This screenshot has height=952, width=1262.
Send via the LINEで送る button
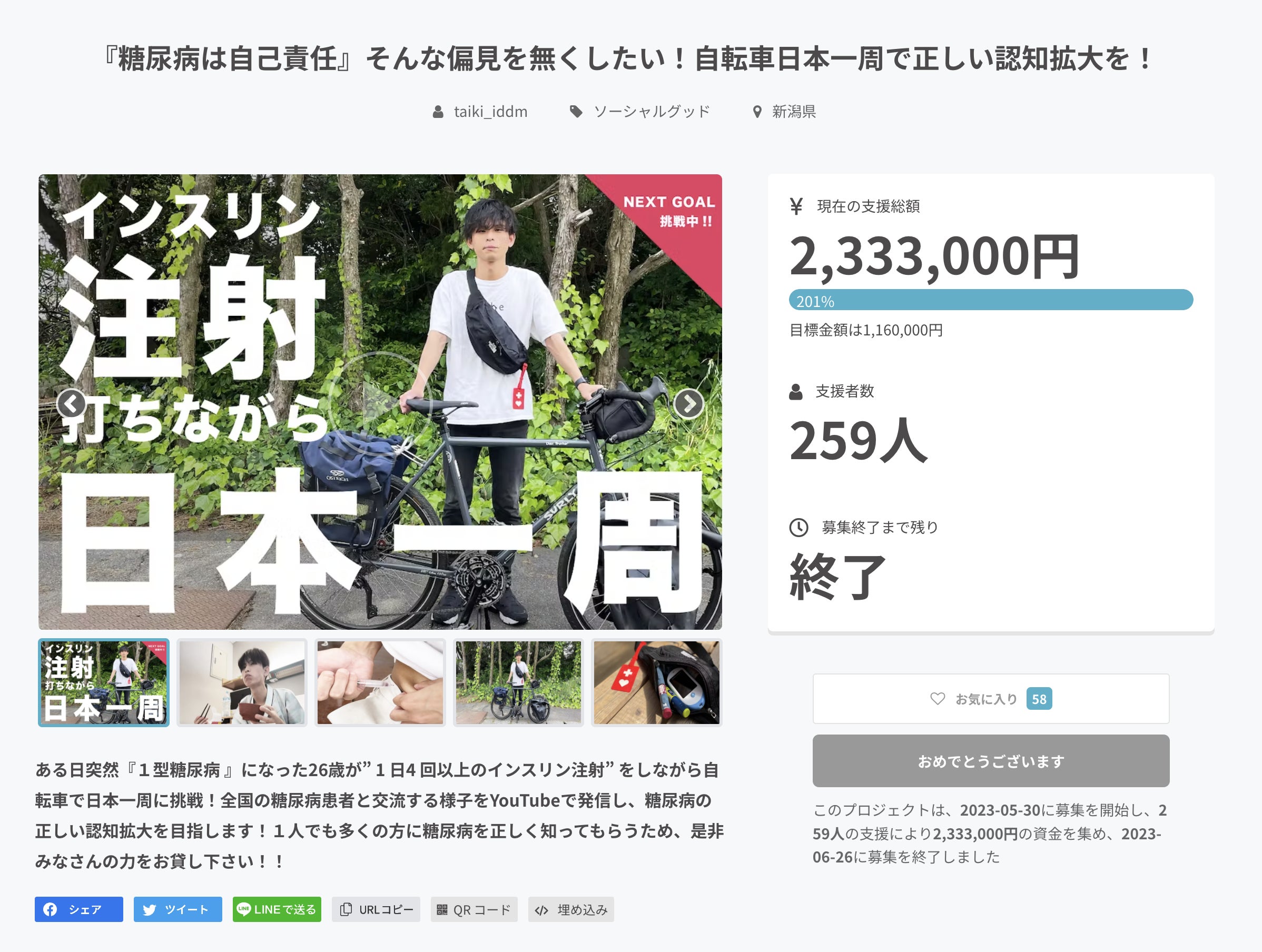(x=277, y=909)
